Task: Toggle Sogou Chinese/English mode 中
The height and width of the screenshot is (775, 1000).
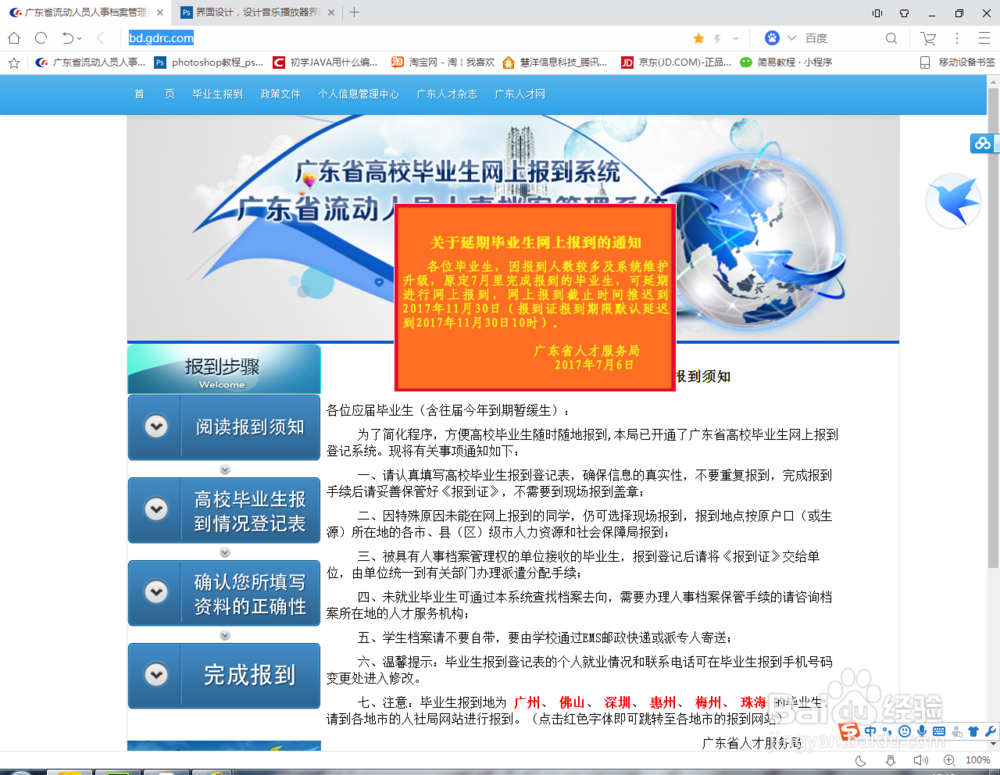Action: pyautogui.click(x=870, y=731)
